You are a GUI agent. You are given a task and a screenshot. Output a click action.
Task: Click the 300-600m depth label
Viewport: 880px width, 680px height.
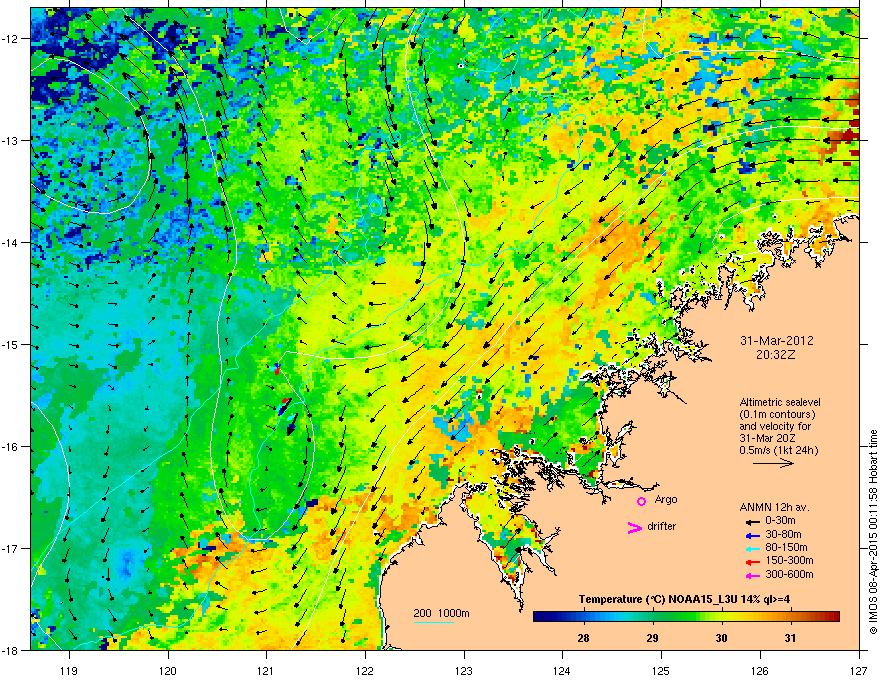point(789,574)
